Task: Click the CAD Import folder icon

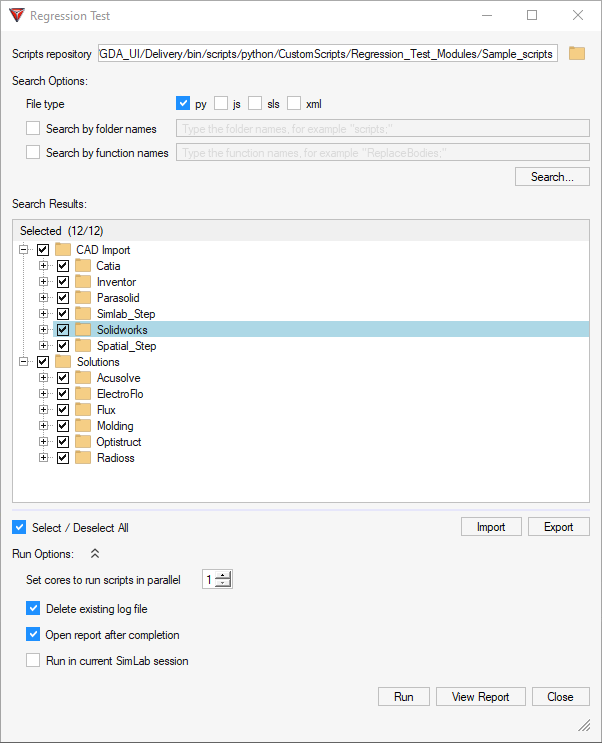Action: (x=63, y=250)
